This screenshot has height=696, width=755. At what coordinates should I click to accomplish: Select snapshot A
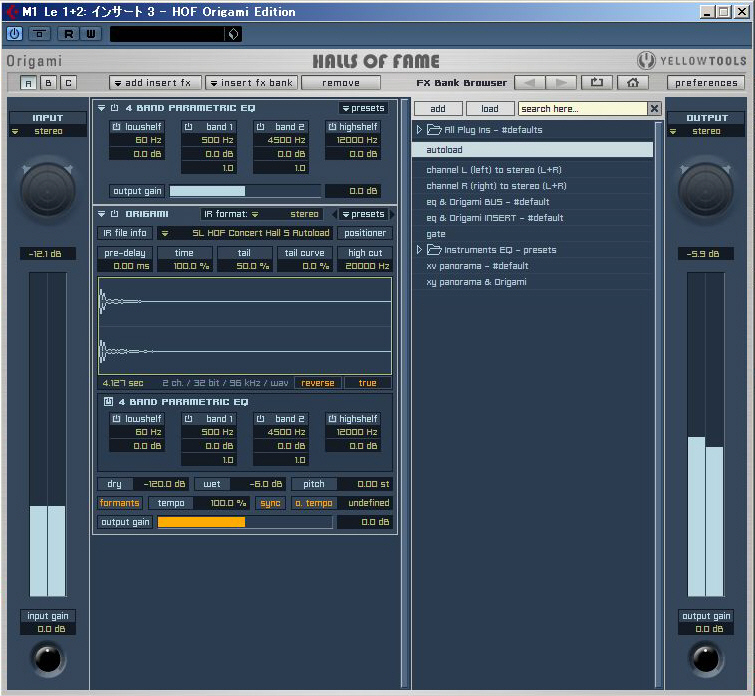pyautogui.click(x=28, y=83)
